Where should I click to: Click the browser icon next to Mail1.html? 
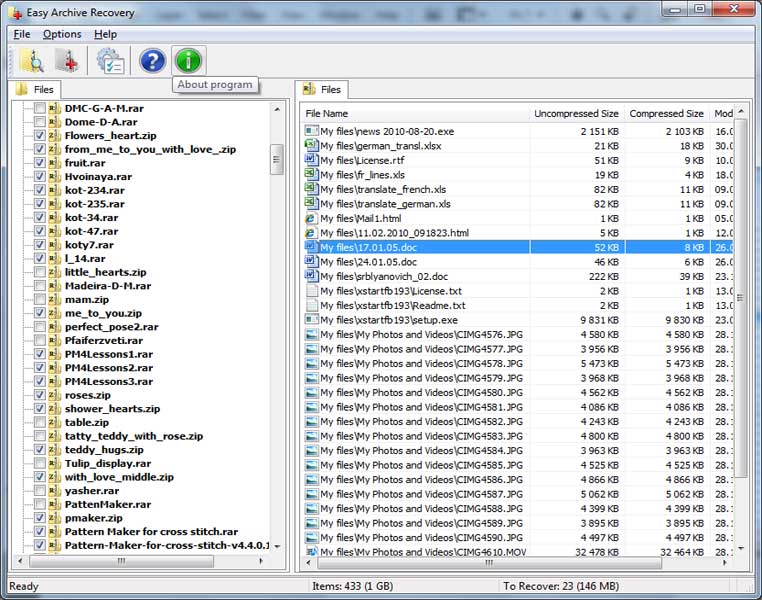pyautogui.click(x=310, y=218)
